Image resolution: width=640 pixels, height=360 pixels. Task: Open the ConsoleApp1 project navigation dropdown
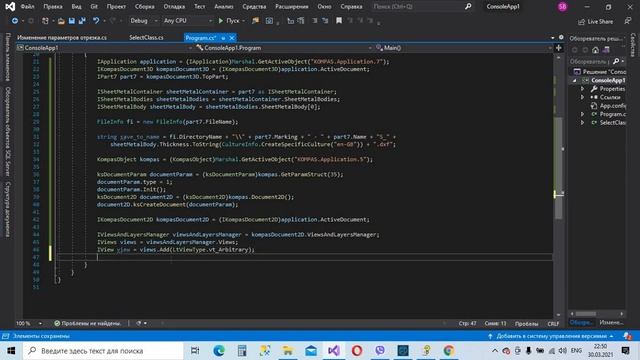tap(104, 48)
